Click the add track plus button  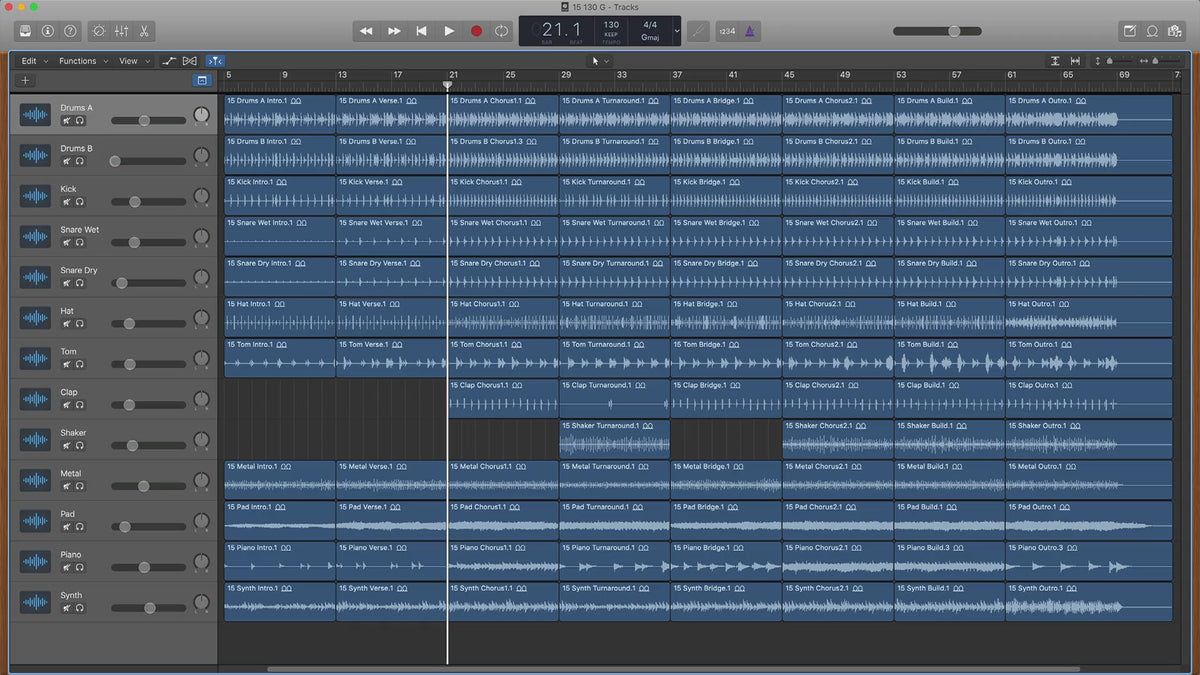click(26, 80)
